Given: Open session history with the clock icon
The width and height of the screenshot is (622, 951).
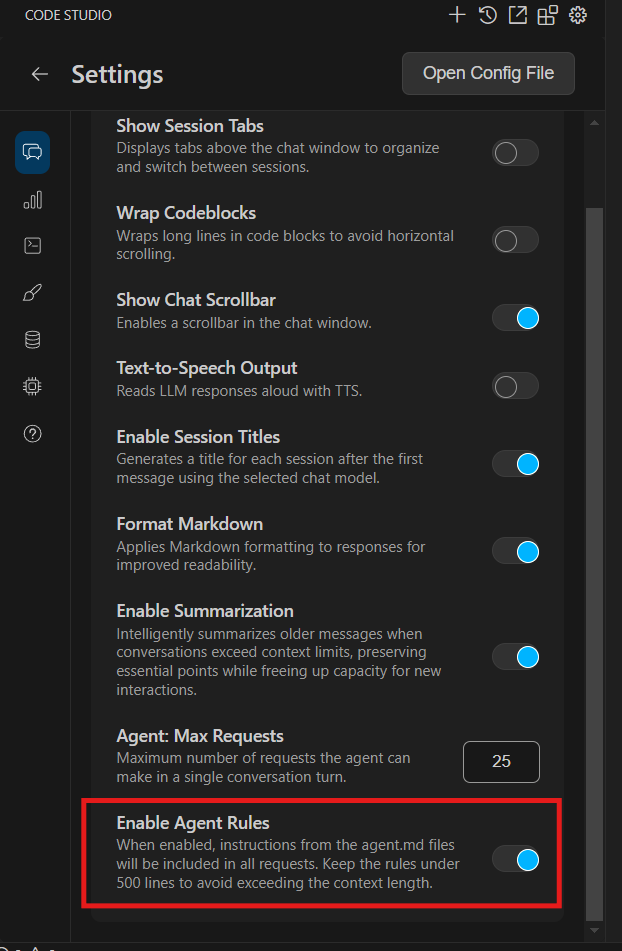Looking at the screenshot, I should click(x=487, y=15).
